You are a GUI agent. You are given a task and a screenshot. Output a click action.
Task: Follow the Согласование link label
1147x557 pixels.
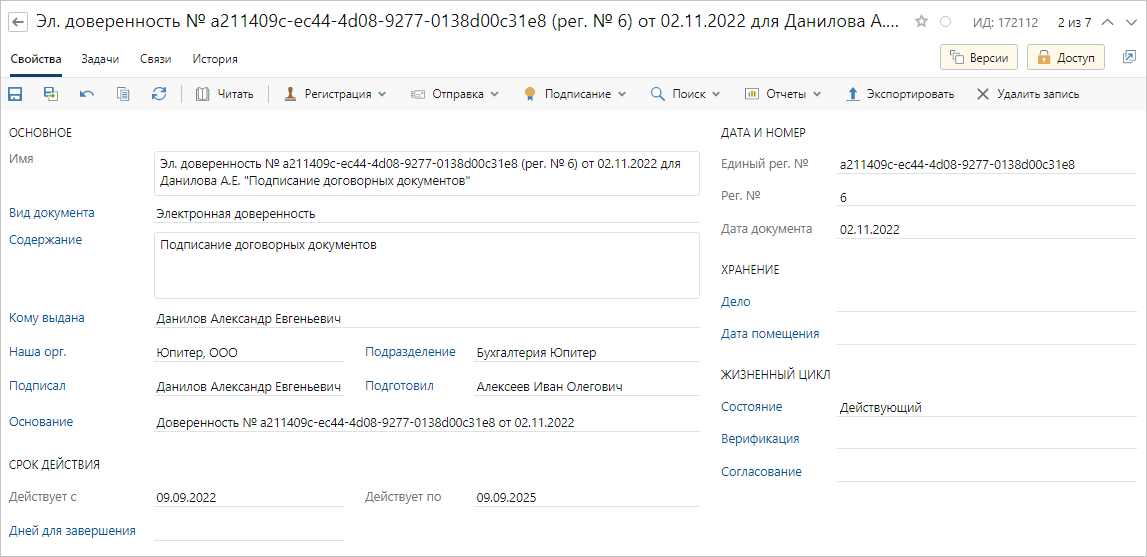761,471
